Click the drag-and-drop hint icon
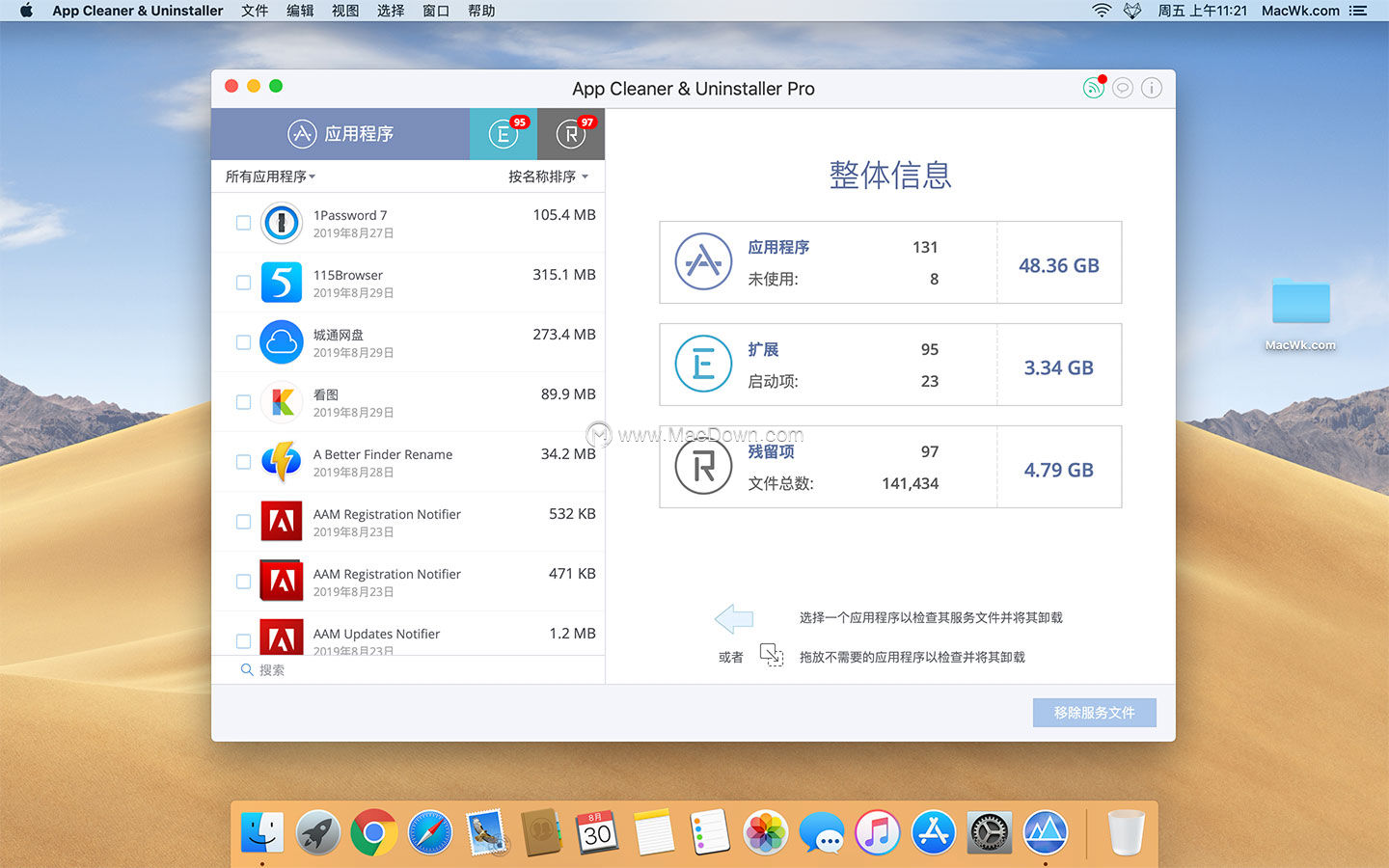Viewport: 1389px width, 868px height. pos(772,656)
